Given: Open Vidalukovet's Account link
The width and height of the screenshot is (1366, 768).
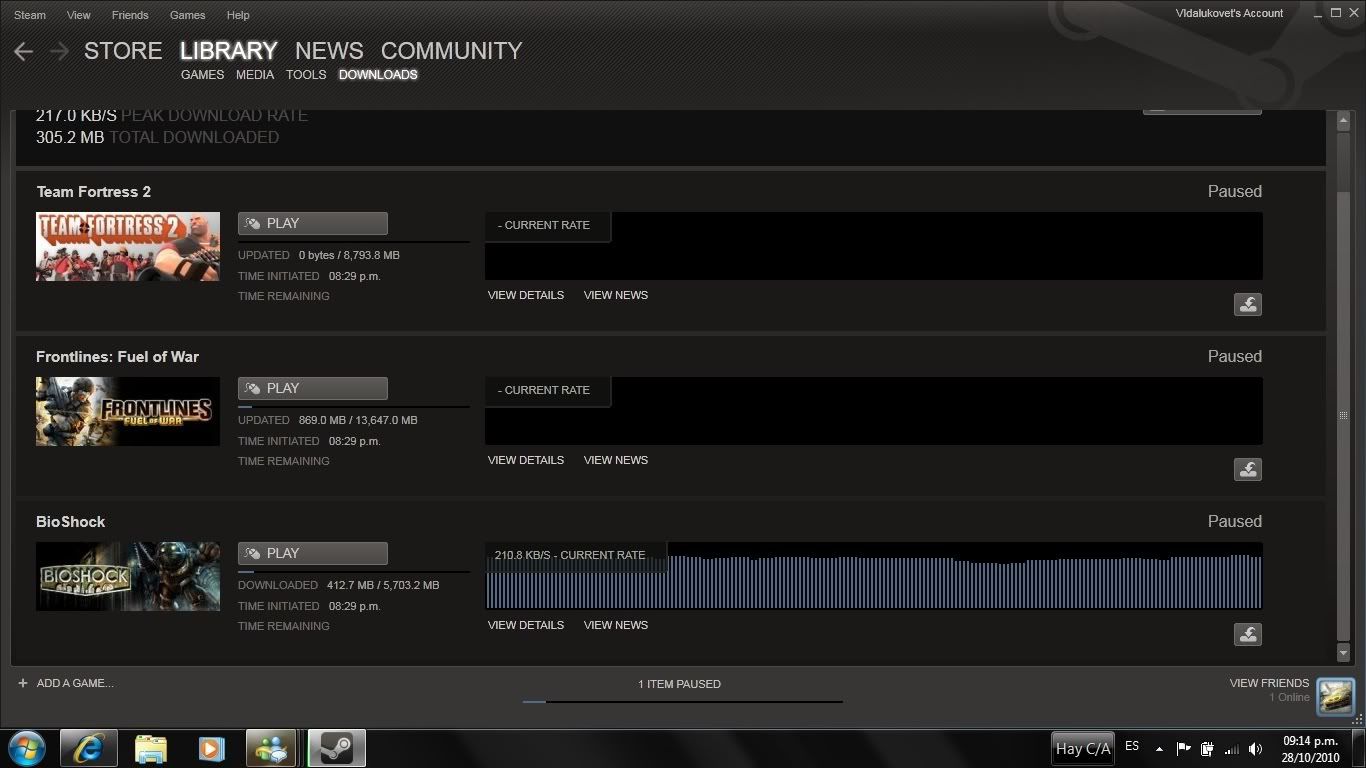Looking at the screenshot, I should (x=1229, y=13).
